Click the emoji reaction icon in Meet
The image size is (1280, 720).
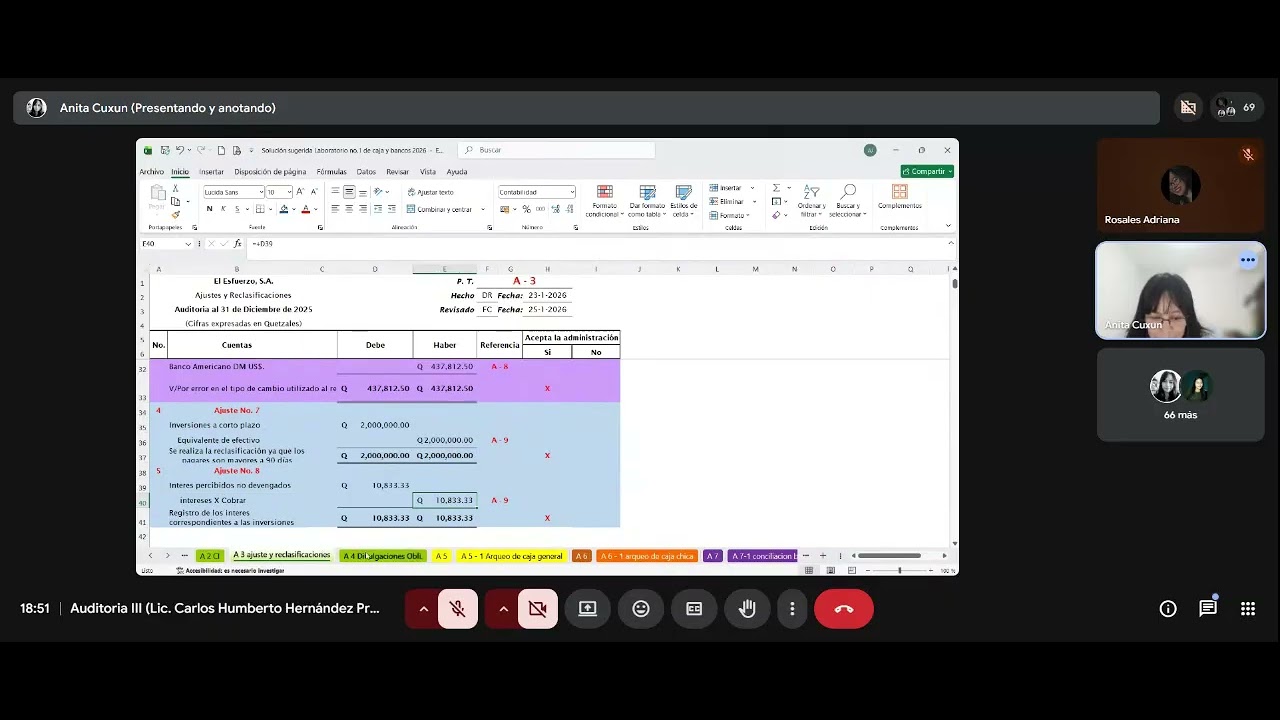point(641,609)
